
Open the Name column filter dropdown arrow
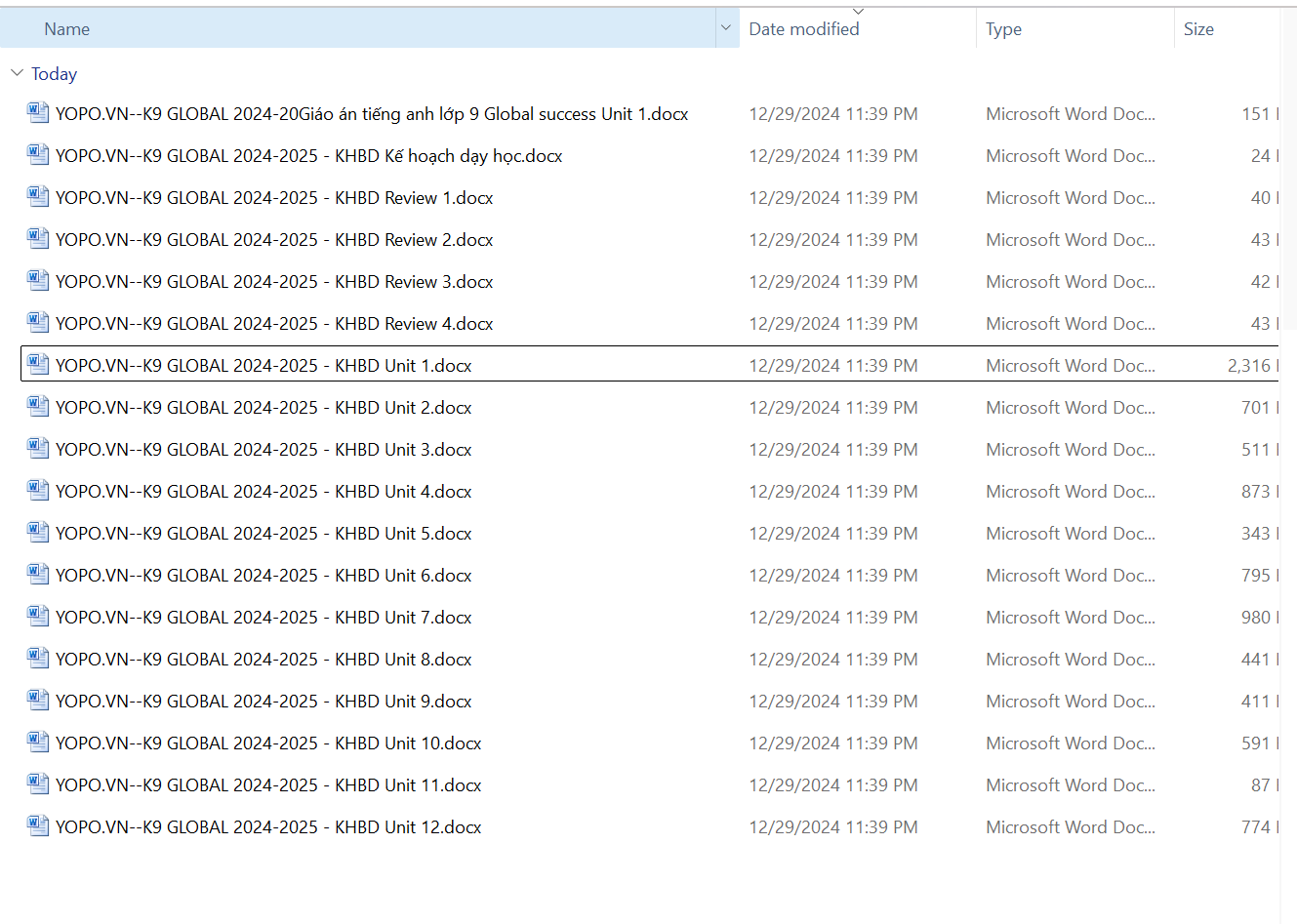(726, 28)
